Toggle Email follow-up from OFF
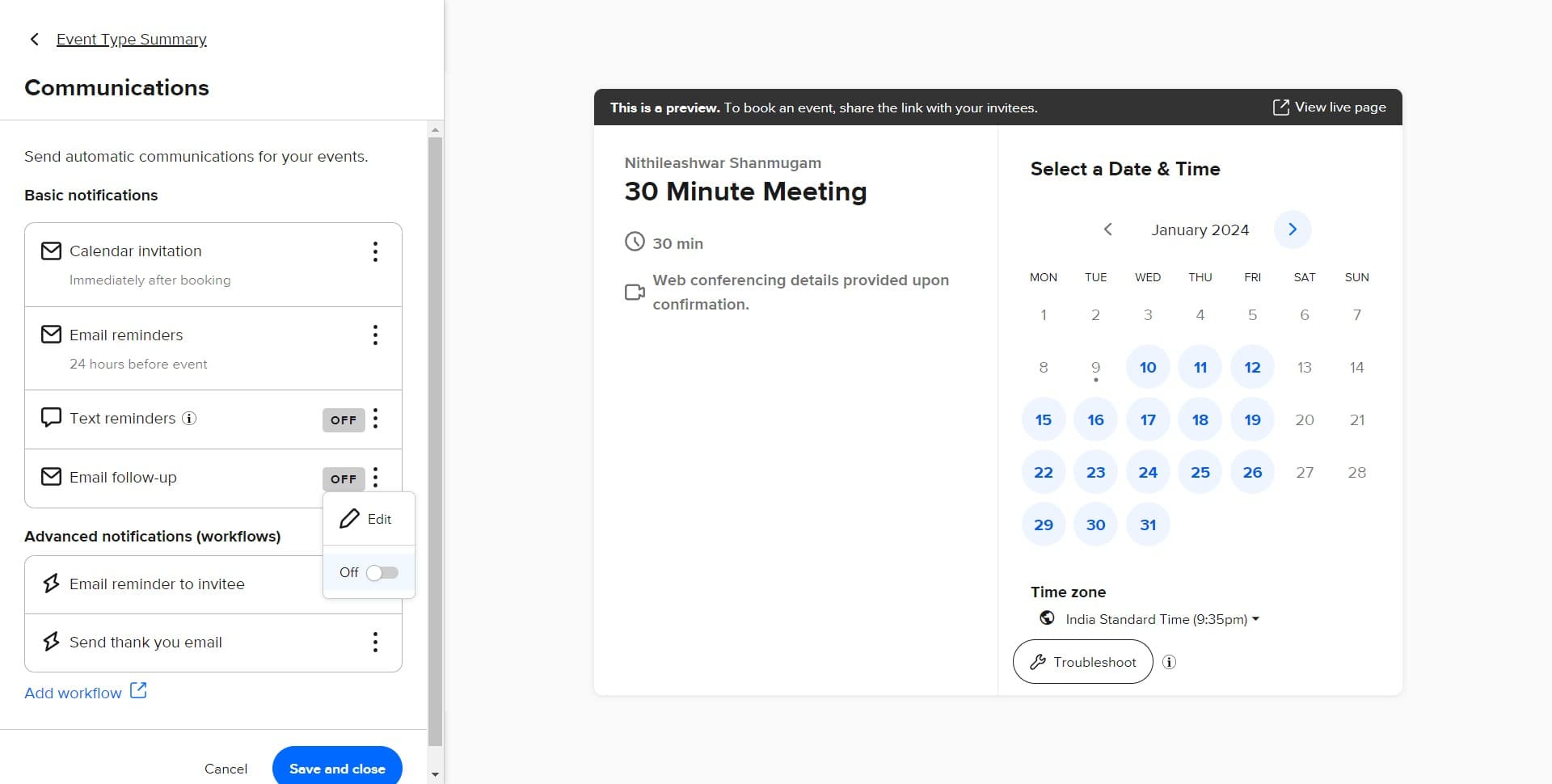The height and width of the screenshot is (784, 1552). click(x=344, y=478)
